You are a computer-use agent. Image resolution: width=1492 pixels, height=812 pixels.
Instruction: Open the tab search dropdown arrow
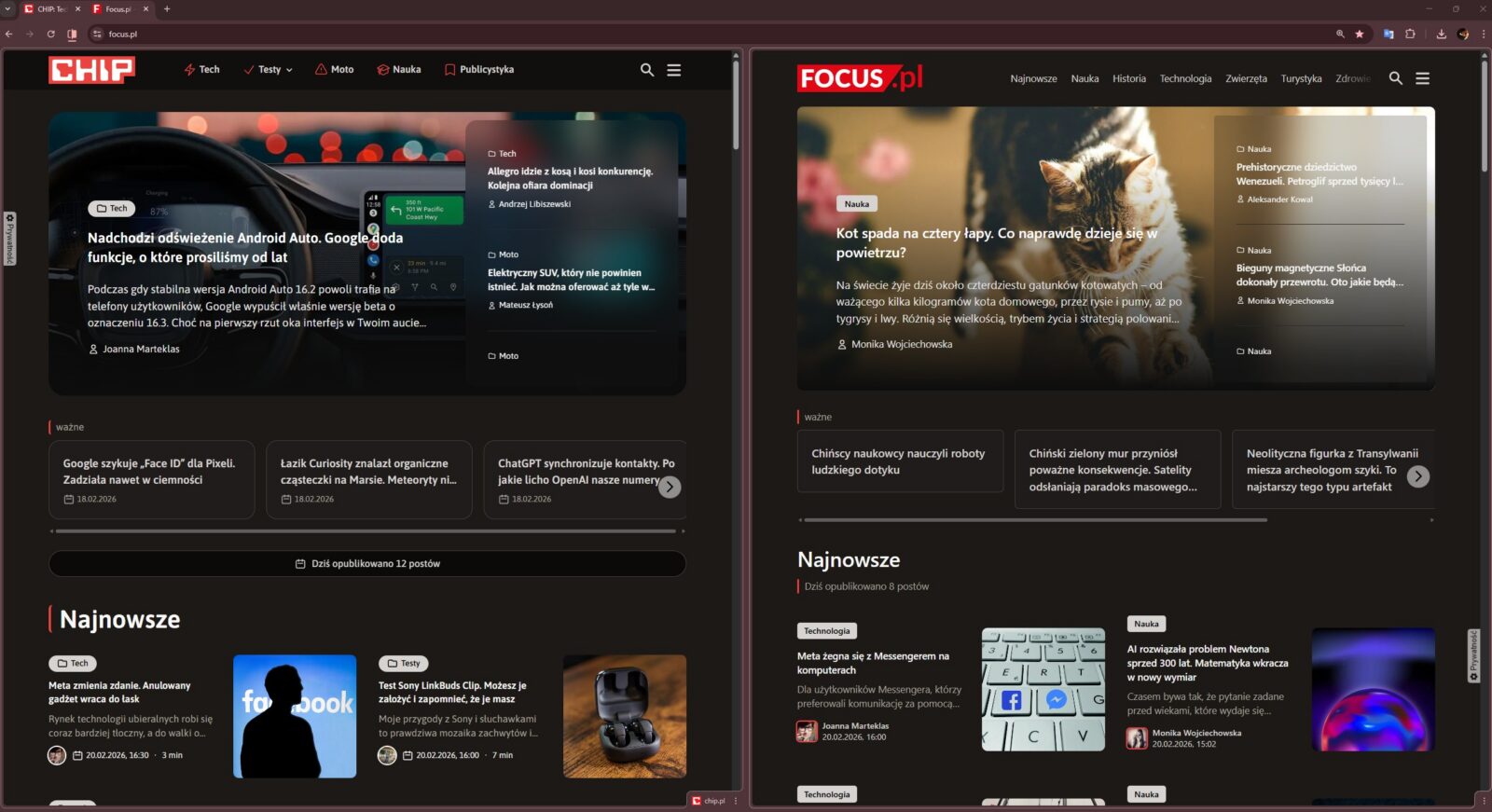click(8, 8)
